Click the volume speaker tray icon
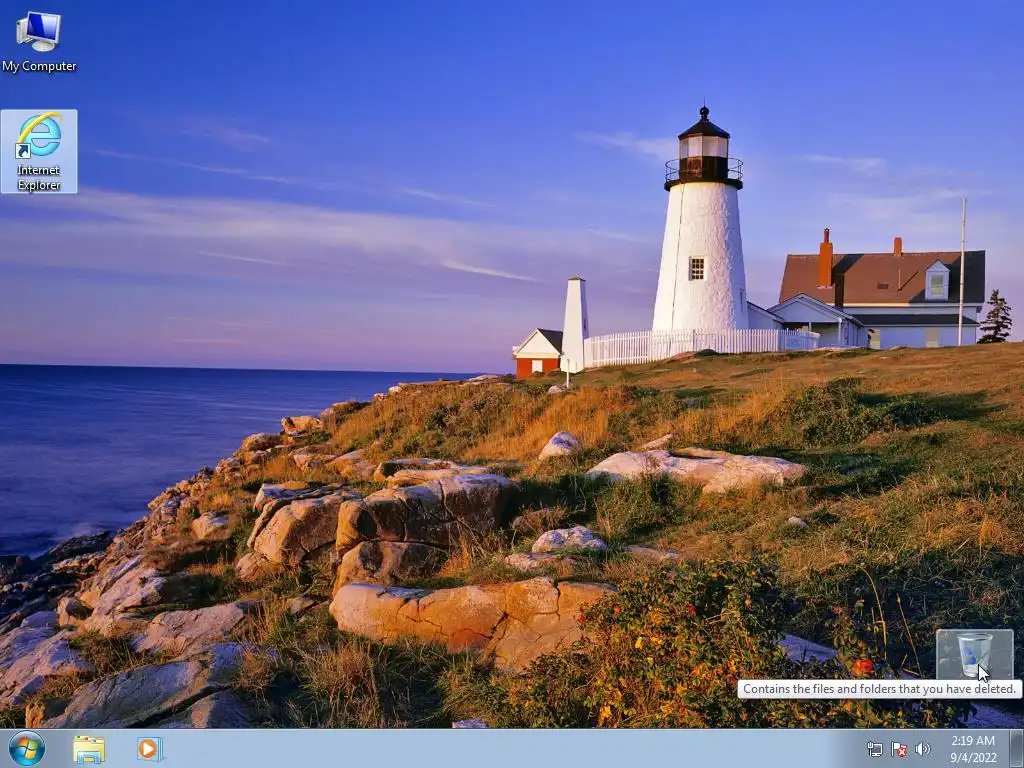1024x768 pixels. pos(922,749)
